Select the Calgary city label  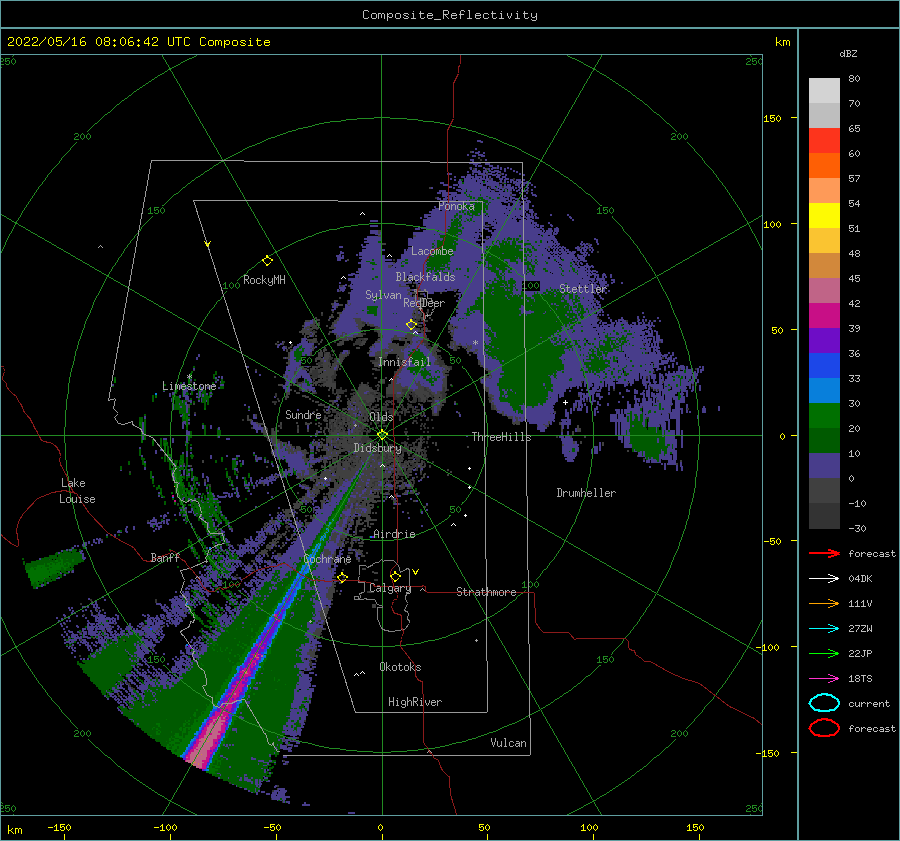(390, 588)
